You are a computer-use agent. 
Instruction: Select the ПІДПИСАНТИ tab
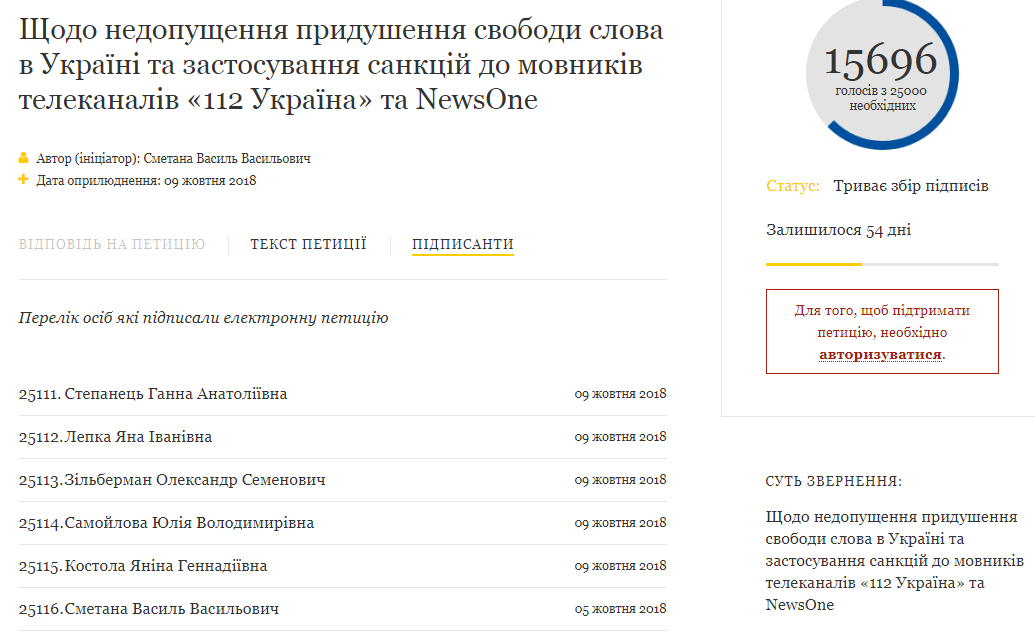tap(463, 244)
